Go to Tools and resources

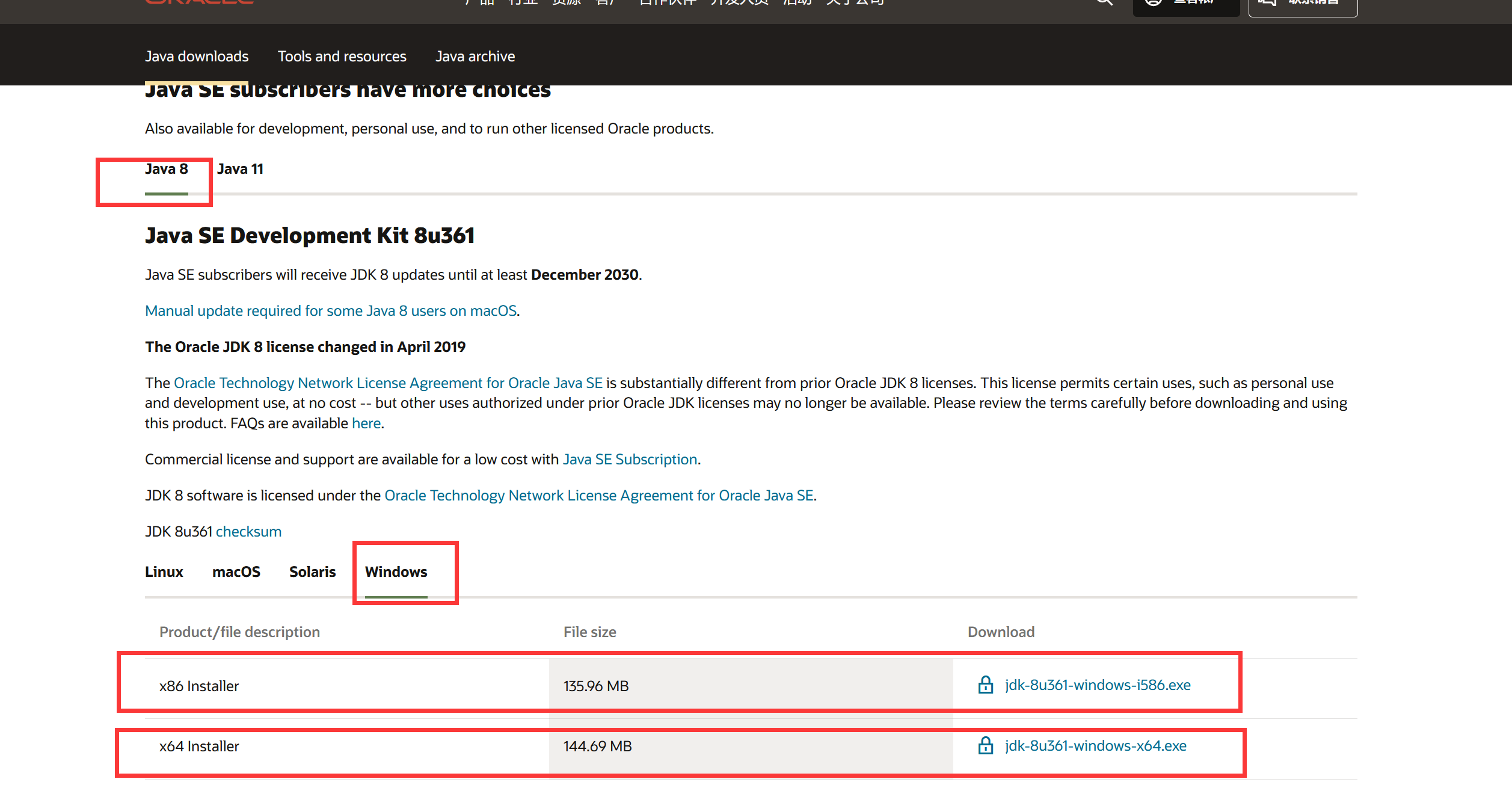tap(342, 57)
